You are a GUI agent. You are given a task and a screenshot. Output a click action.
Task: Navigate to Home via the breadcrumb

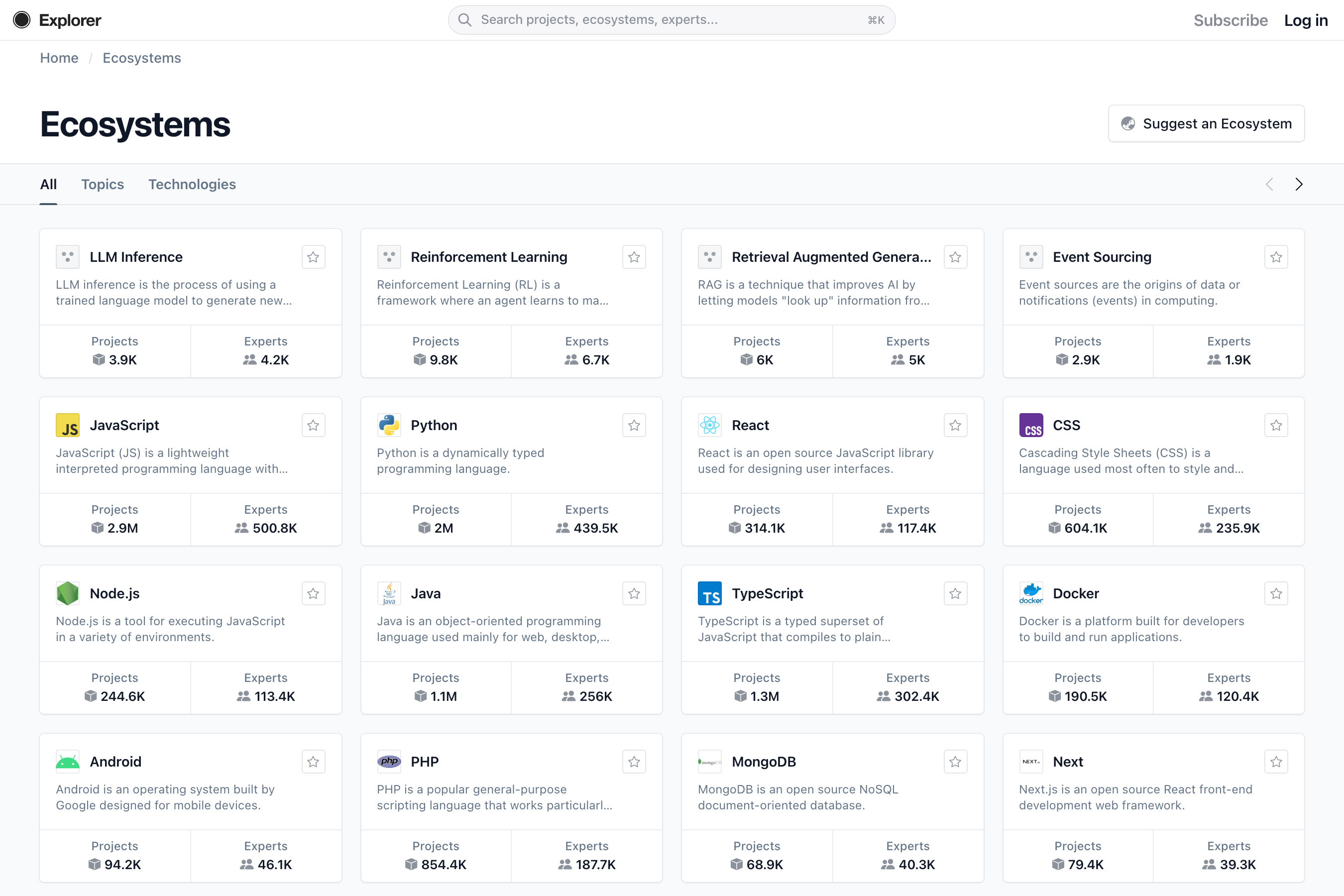(59, 57)
